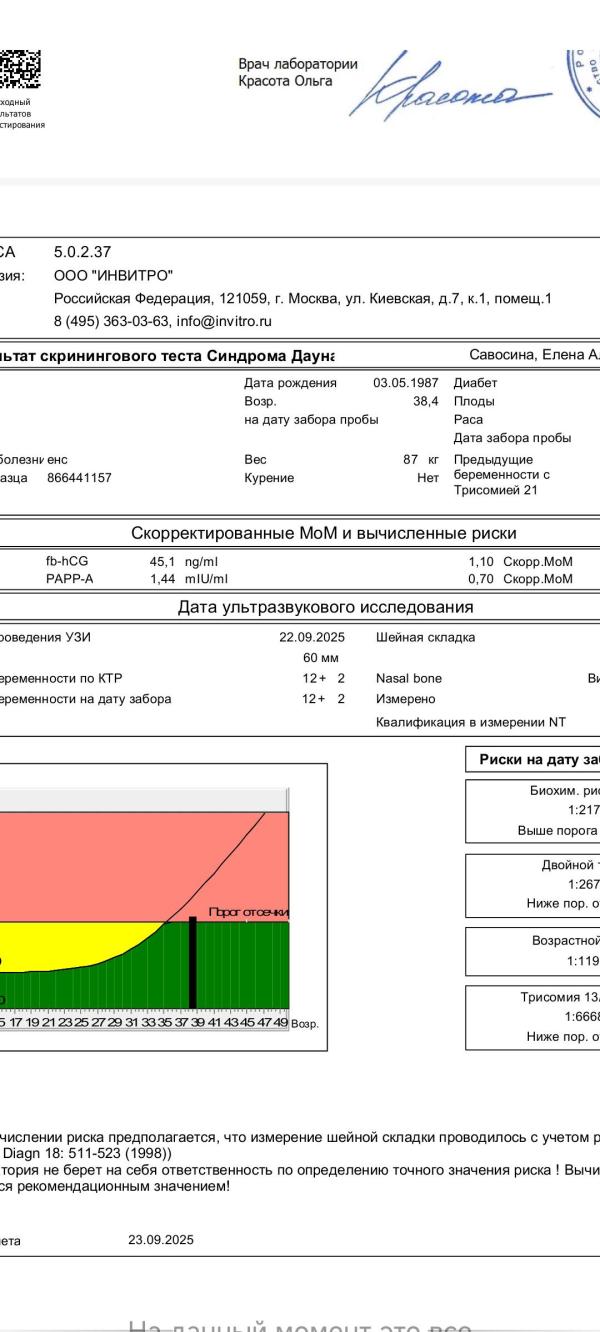The width and height of the screenshot is (600, 1332).
Task: Click the QR code in the top corner
Action: coord(20,68)
